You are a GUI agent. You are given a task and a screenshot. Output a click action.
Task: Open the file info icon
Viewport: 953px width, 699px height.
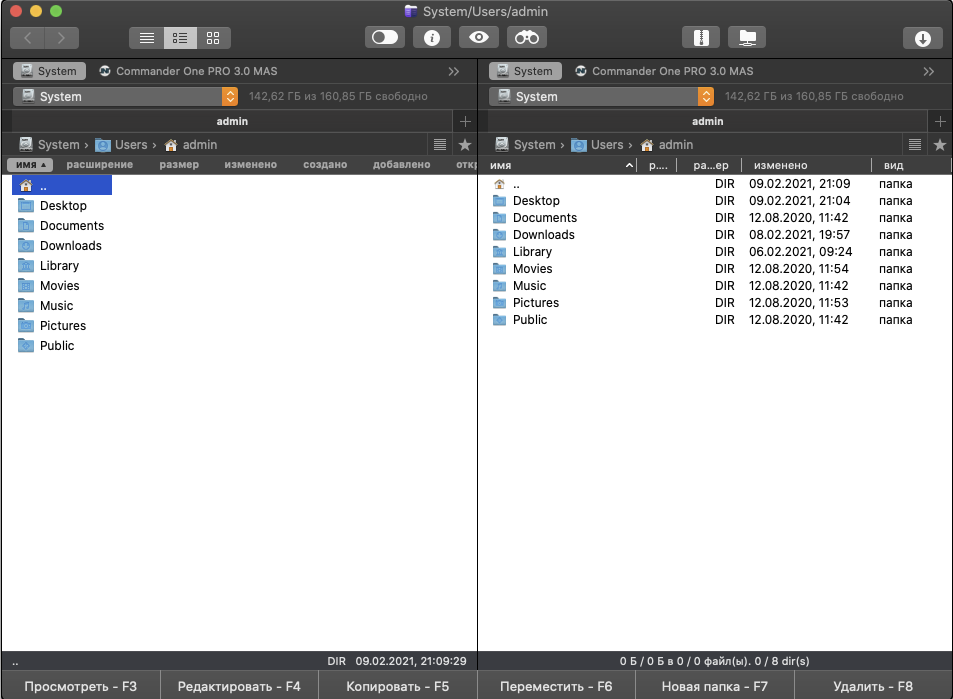pyautogui.click(x=432, y=38)
